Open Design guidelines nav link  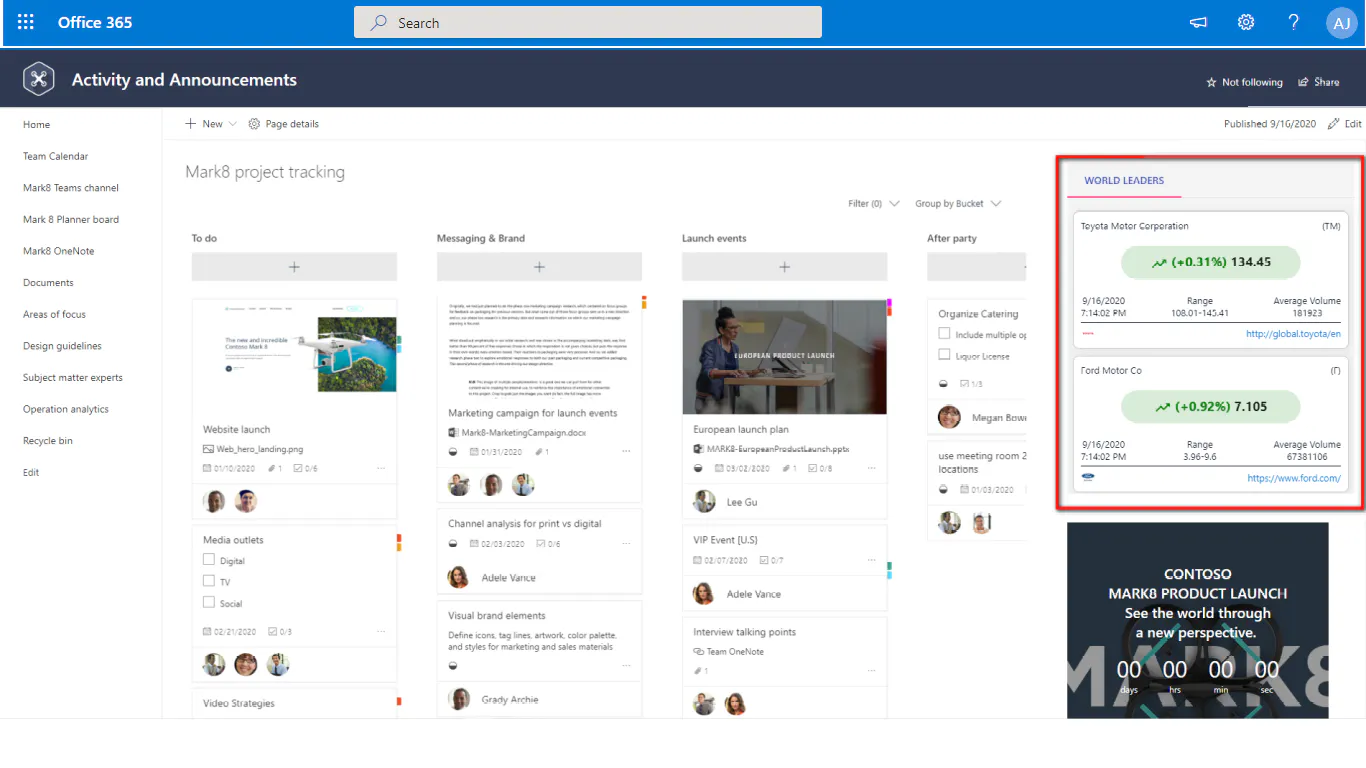[x=62, y=346]
